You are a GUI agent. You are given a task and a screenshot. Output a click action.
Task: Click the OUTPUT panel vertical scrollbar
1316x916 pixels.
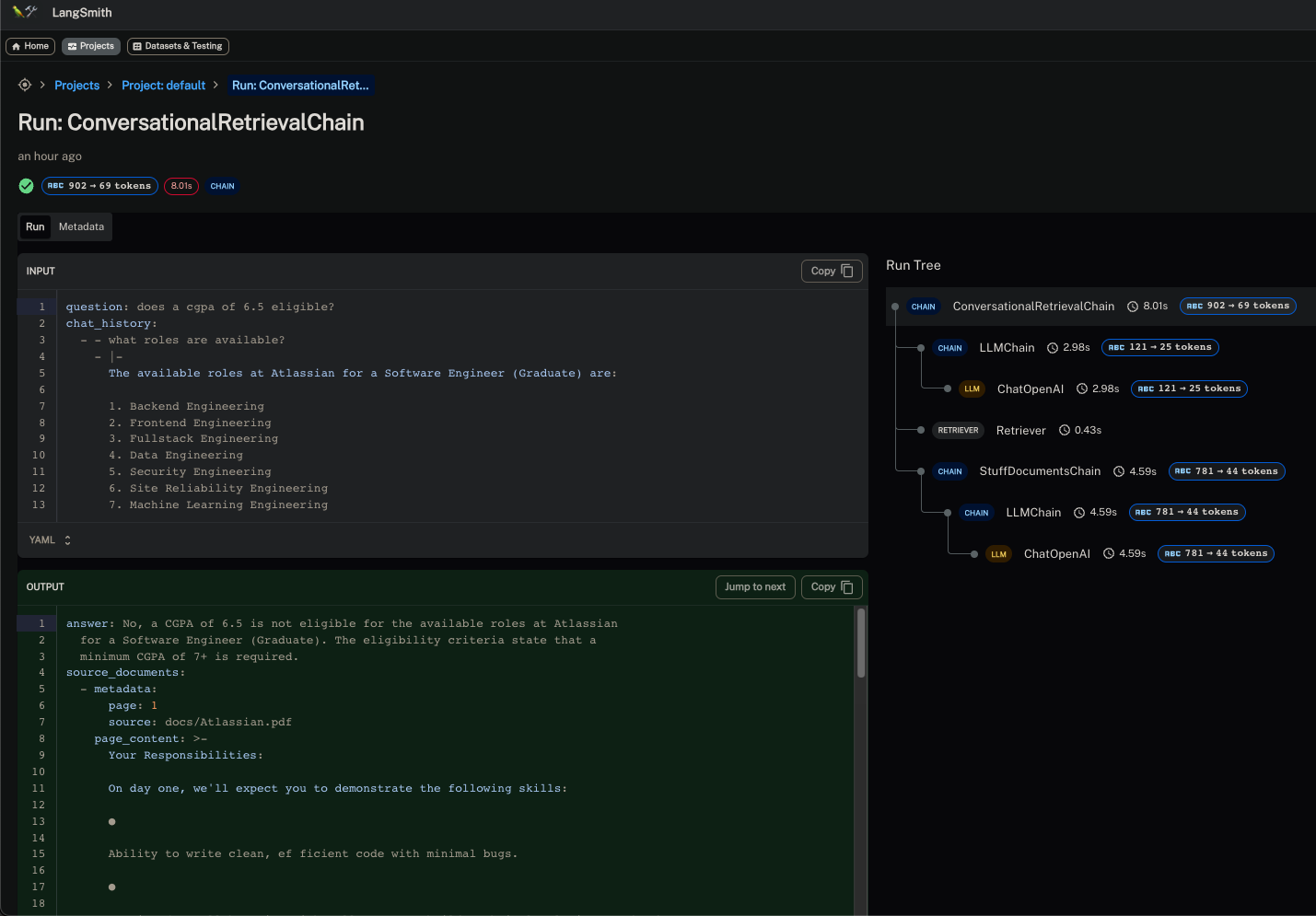coord(861,643)
